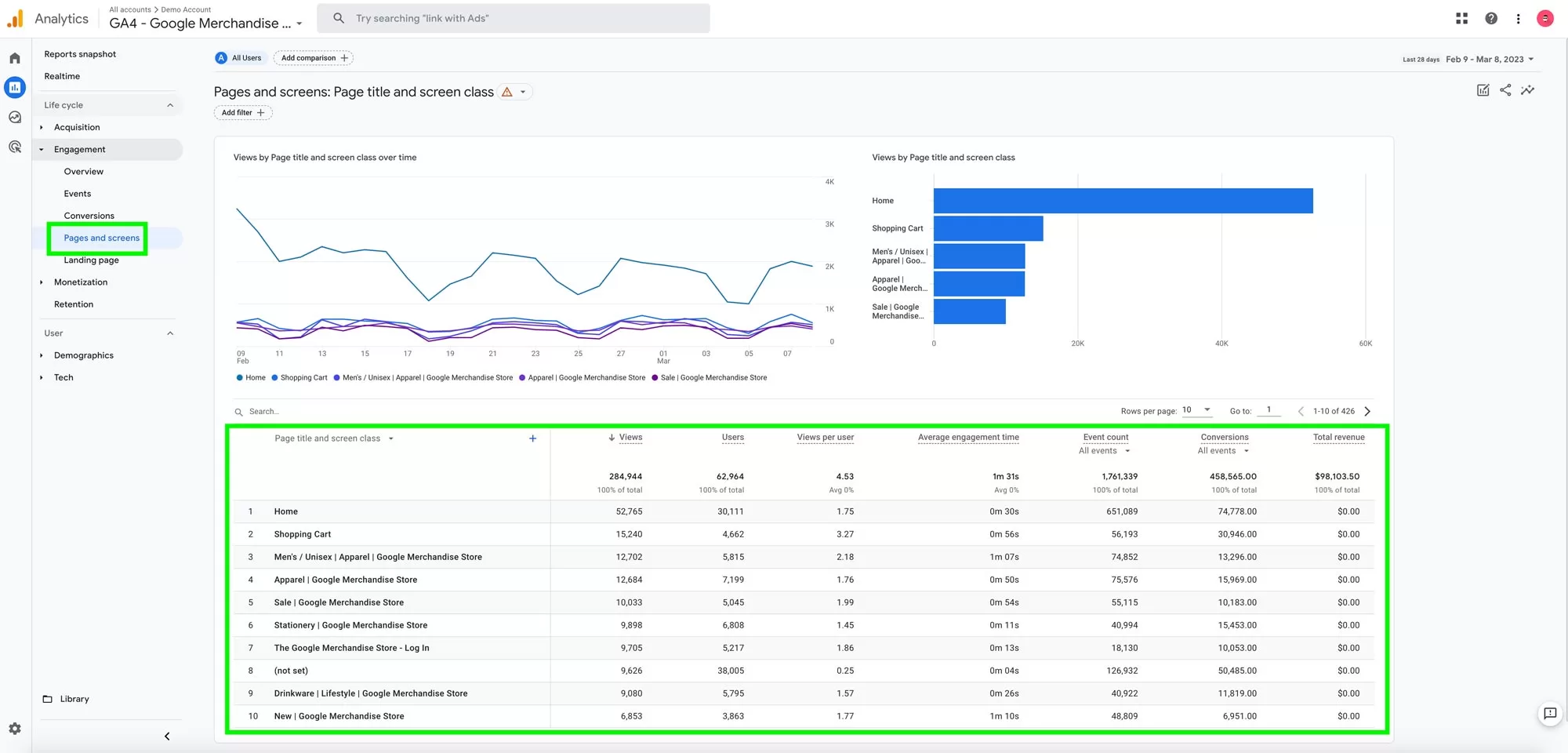Click the Customize report icon

click(1483, 90)
